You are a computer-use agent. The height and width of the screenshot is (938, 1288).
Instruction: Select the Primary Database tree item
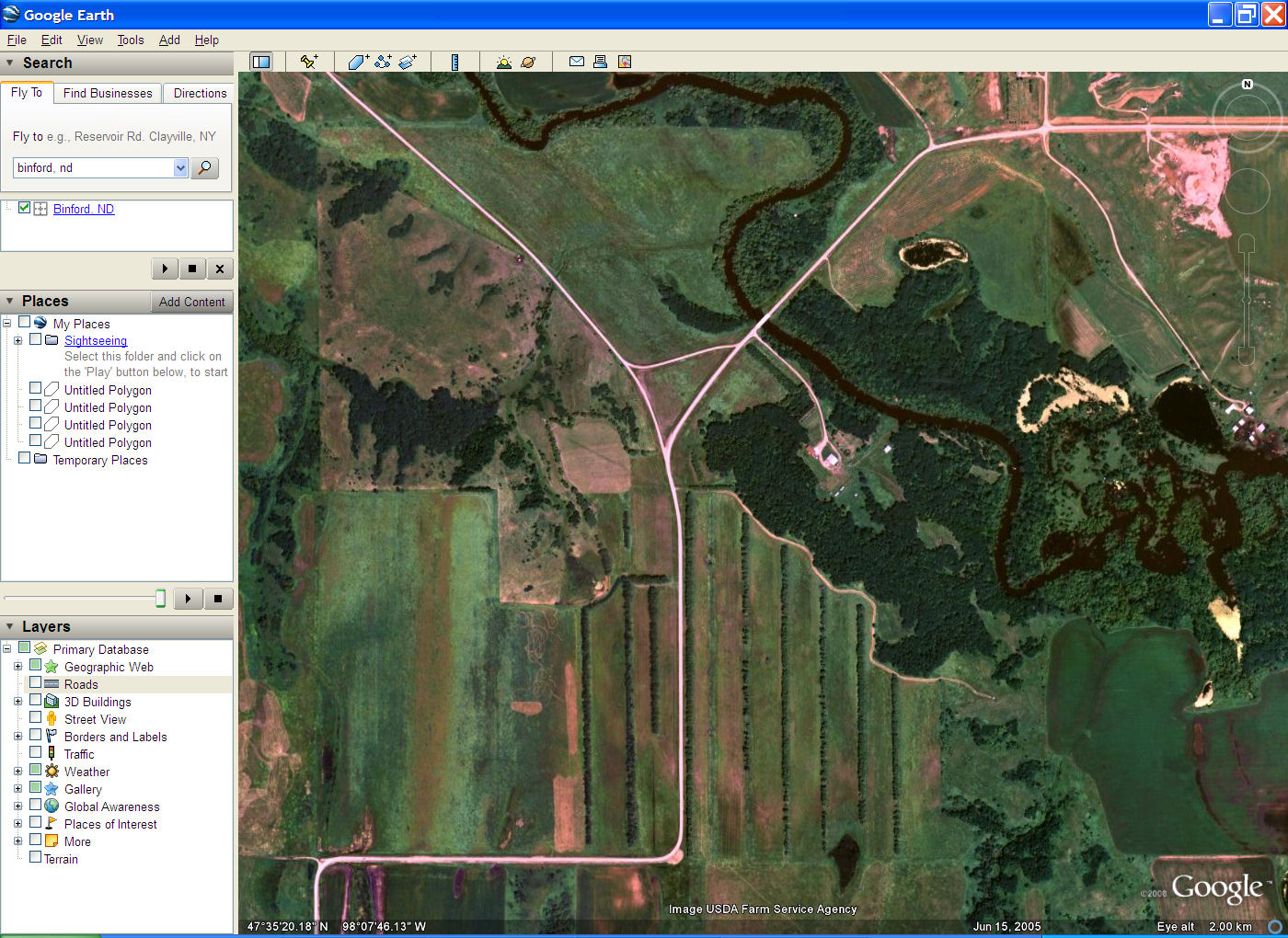click(x=100, y=649)
